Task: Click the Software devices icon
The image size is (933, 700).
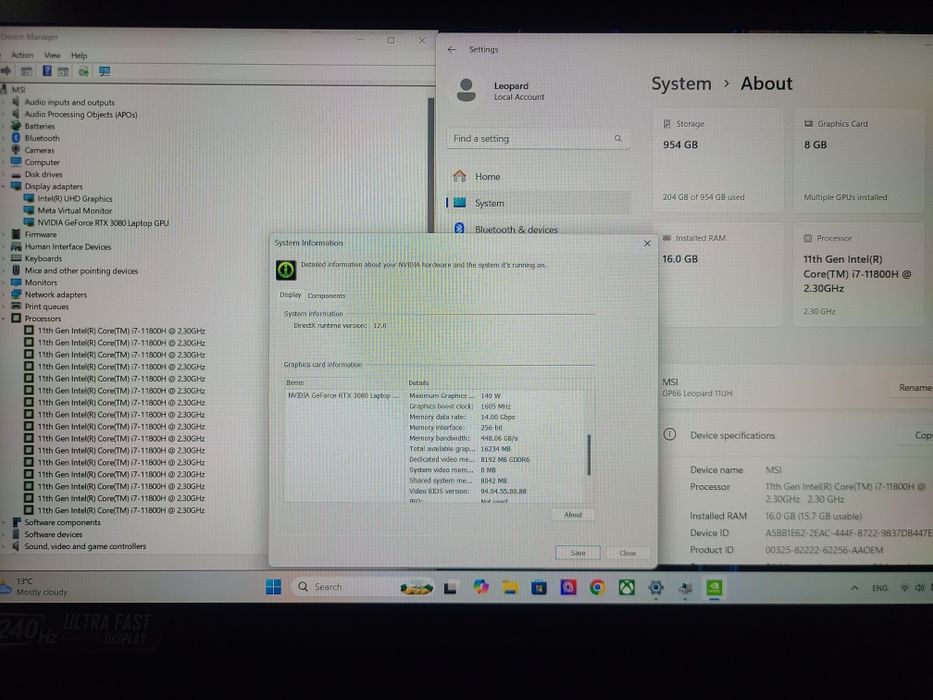Action: click(16, 534)
